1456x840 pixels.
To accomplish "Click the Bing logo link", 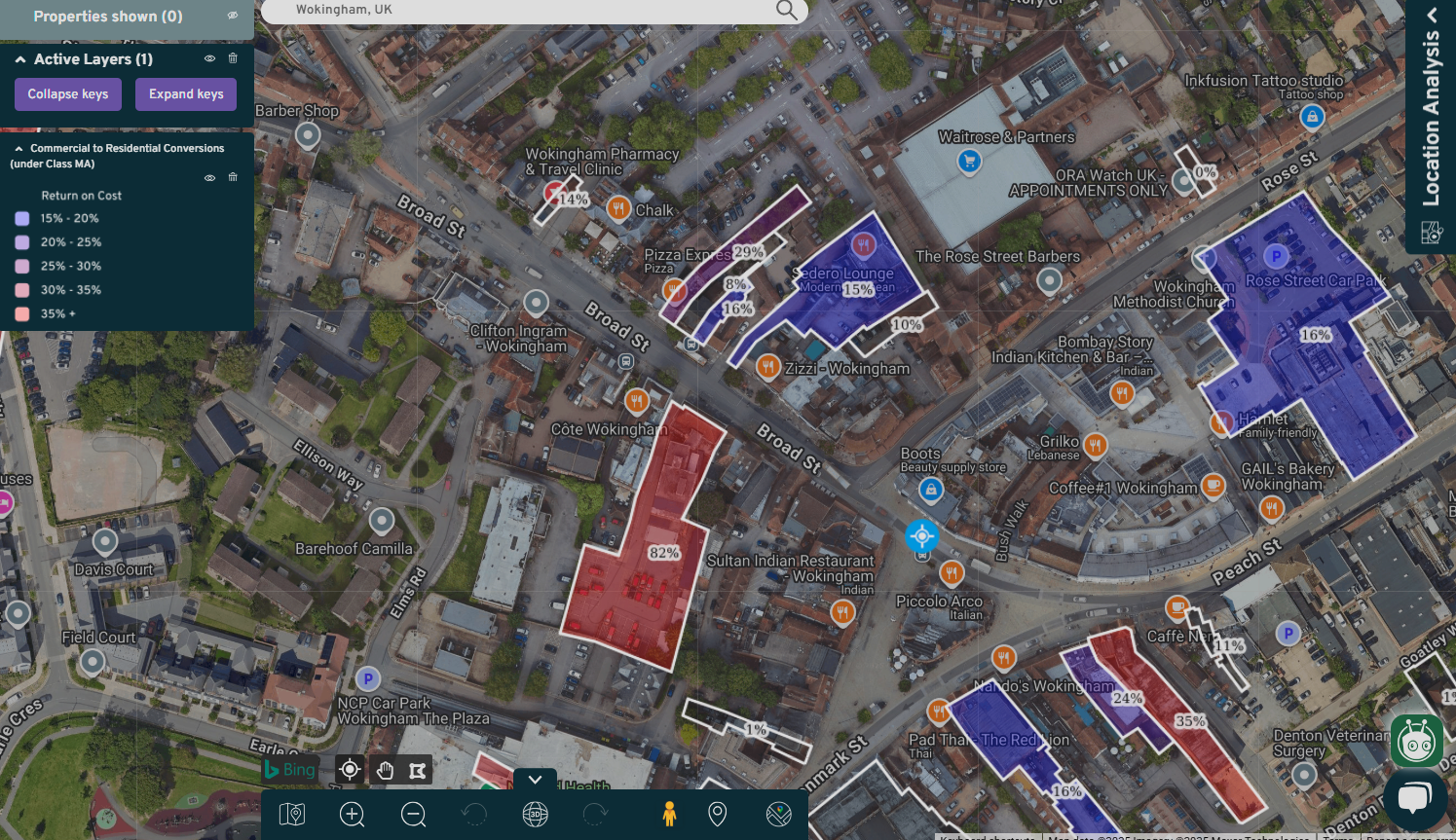I will 290,769.
